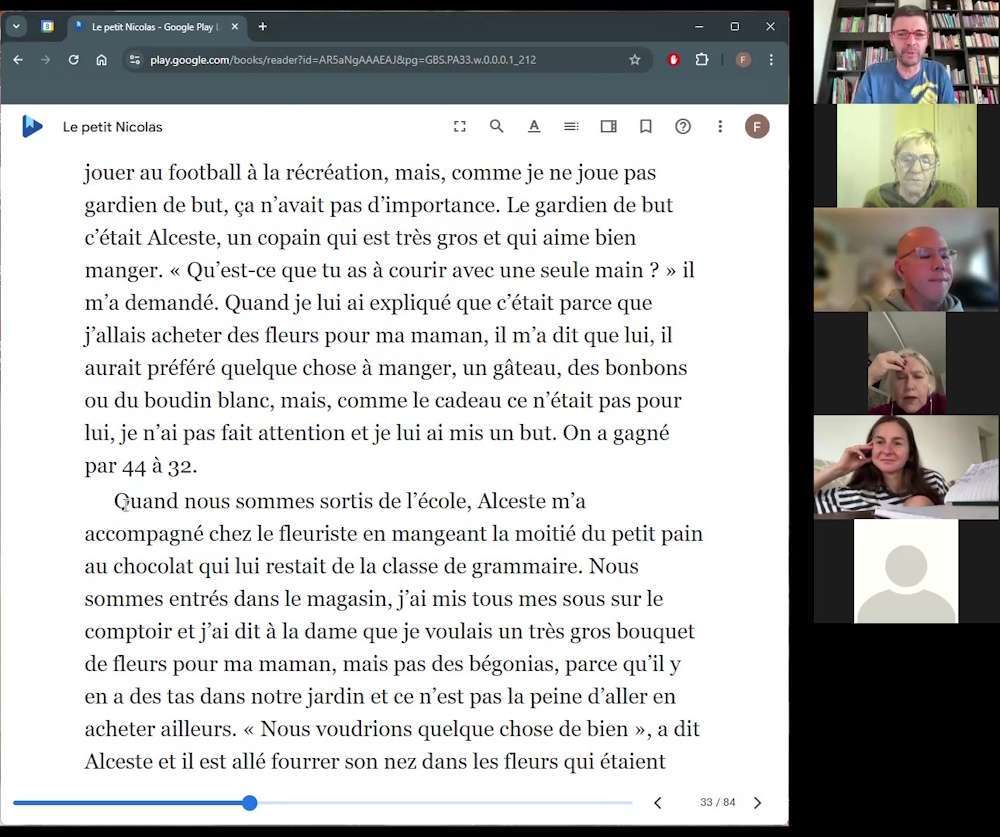This screenshot has width=1000, height=837.
Task: Click the text 'par 44 à 32.'
Action: point(141,466)
